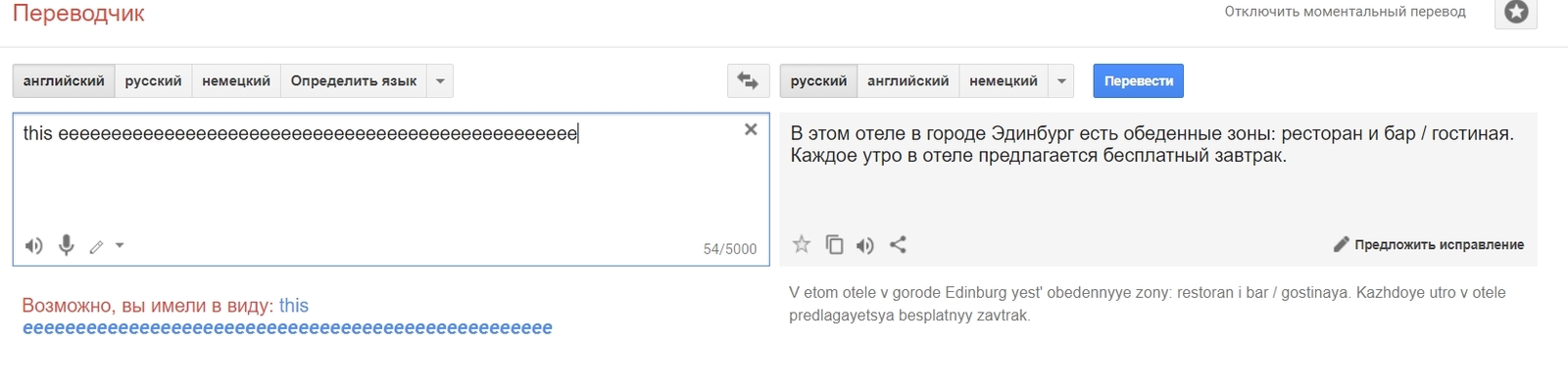Select английский as source language
The image size is (1568, 391).
click(x=64, y=81)
